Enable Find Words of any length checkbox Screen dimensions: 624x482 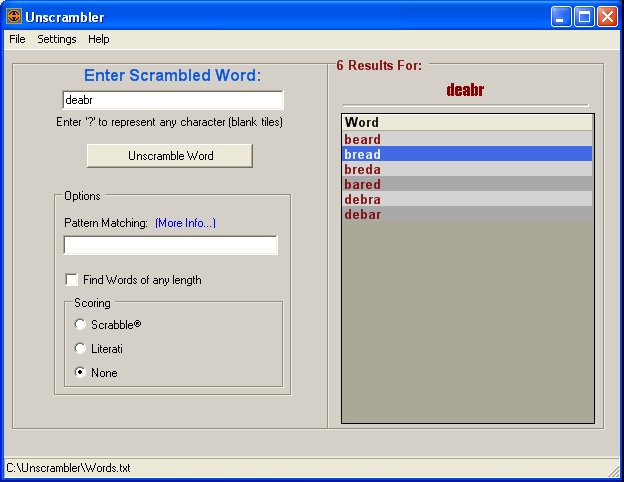pyautogui.click(x=72, y=280)
